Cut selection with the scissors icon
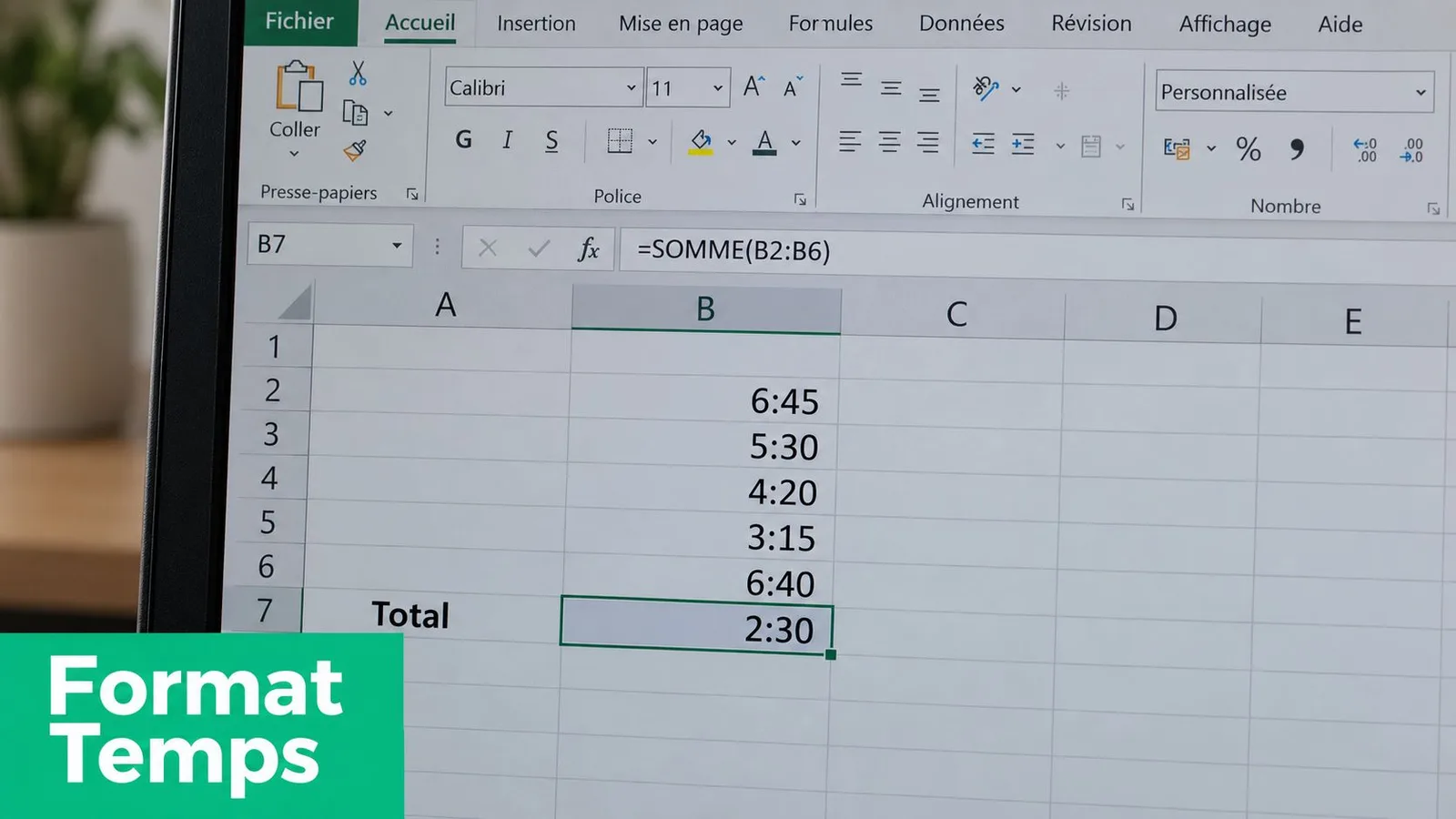The height and width of the screenshot is (819, 1456). click(358, 73)
